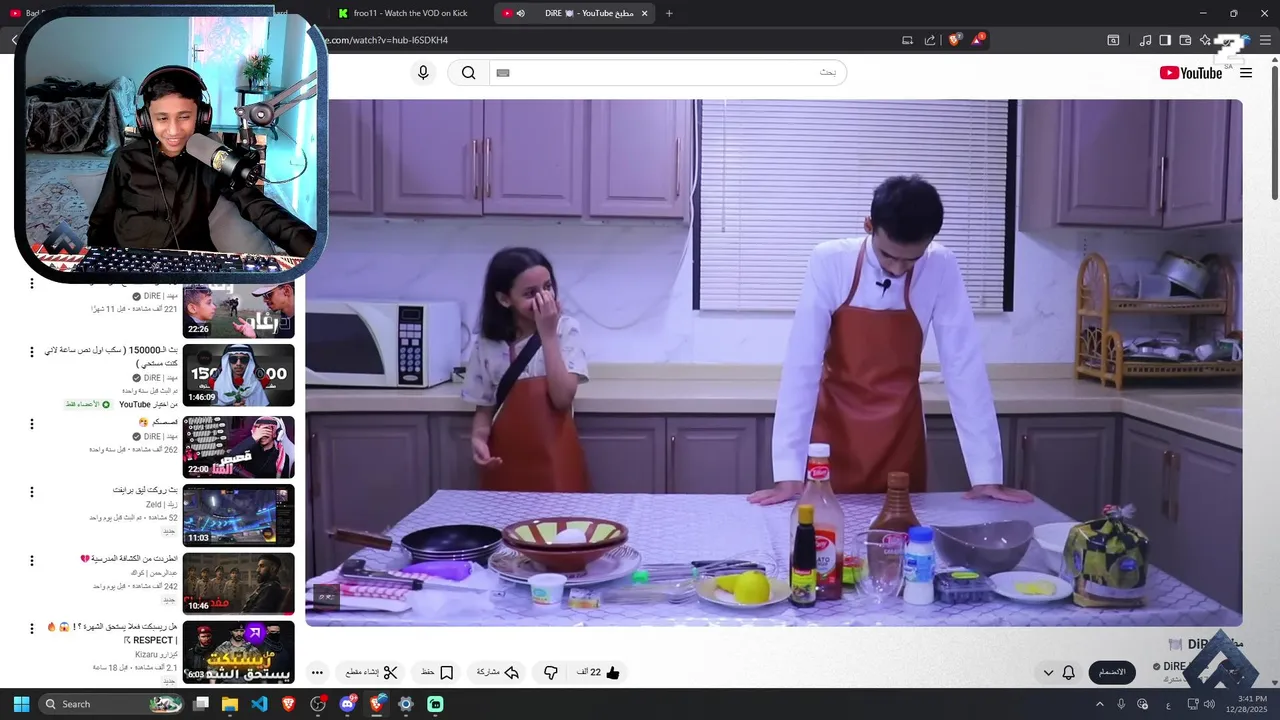Image resolution: width=1280 pixels, height=720 pixels.
Task: Open the three-dot more actions under video
Action: 317,673
